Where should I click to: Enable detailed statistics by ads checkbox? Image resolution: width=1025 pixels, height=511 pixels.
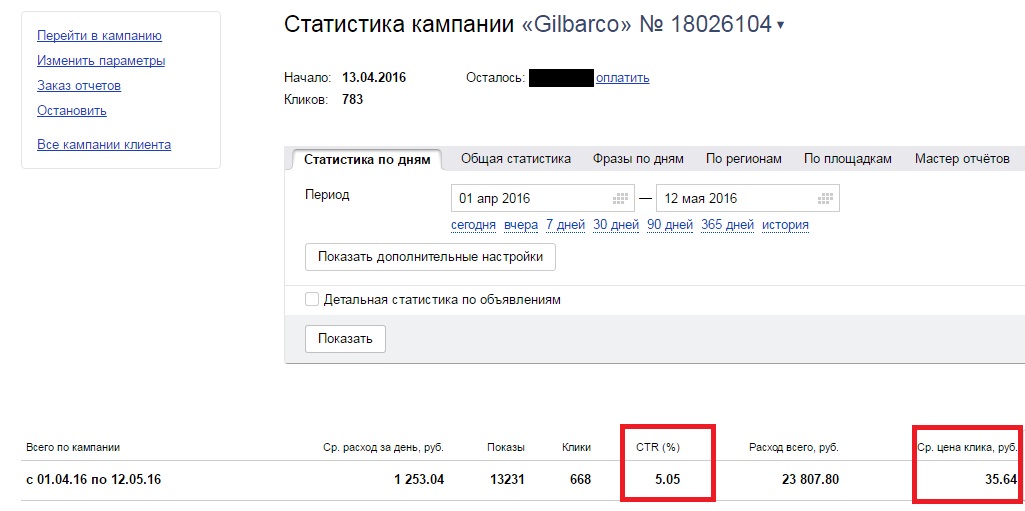point(312,300)
